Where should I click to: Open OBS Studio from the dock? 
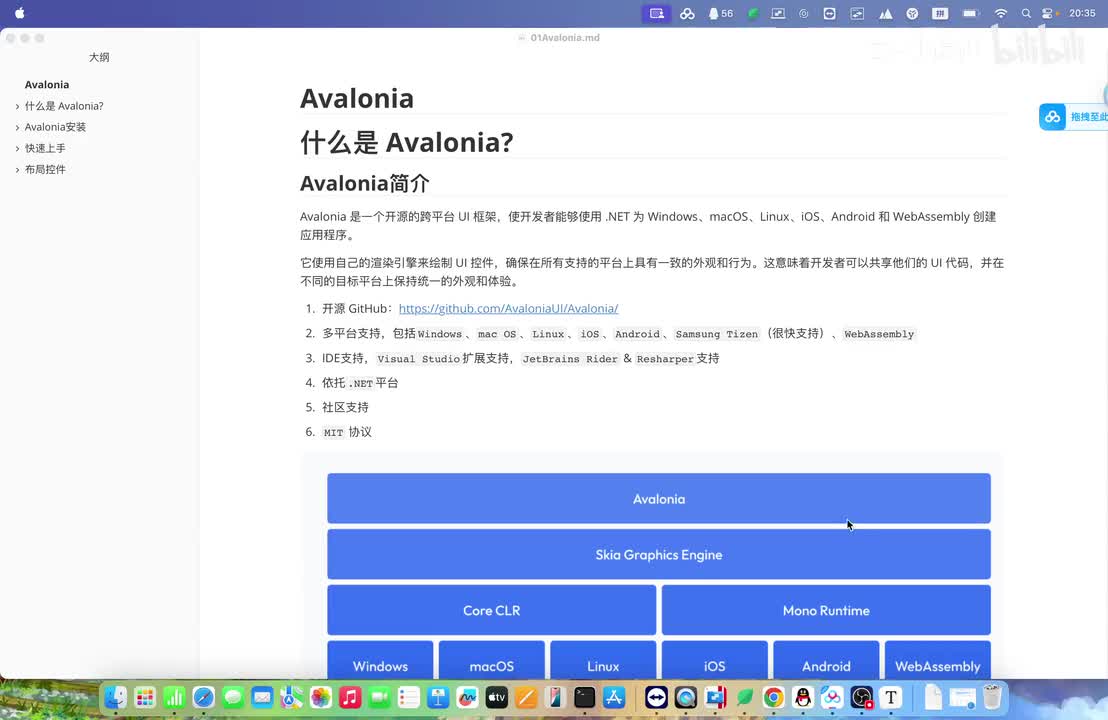click(861, 698)
